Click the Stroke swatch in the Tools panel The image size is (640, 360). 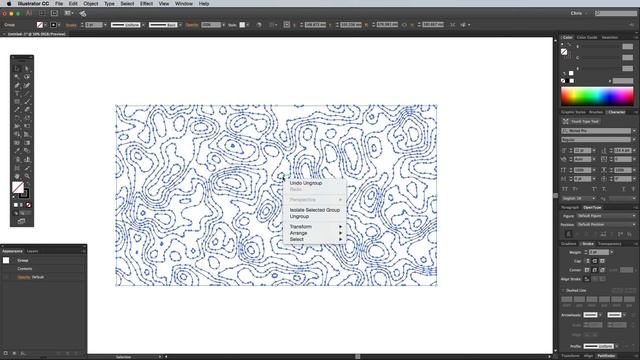[24, 194]
